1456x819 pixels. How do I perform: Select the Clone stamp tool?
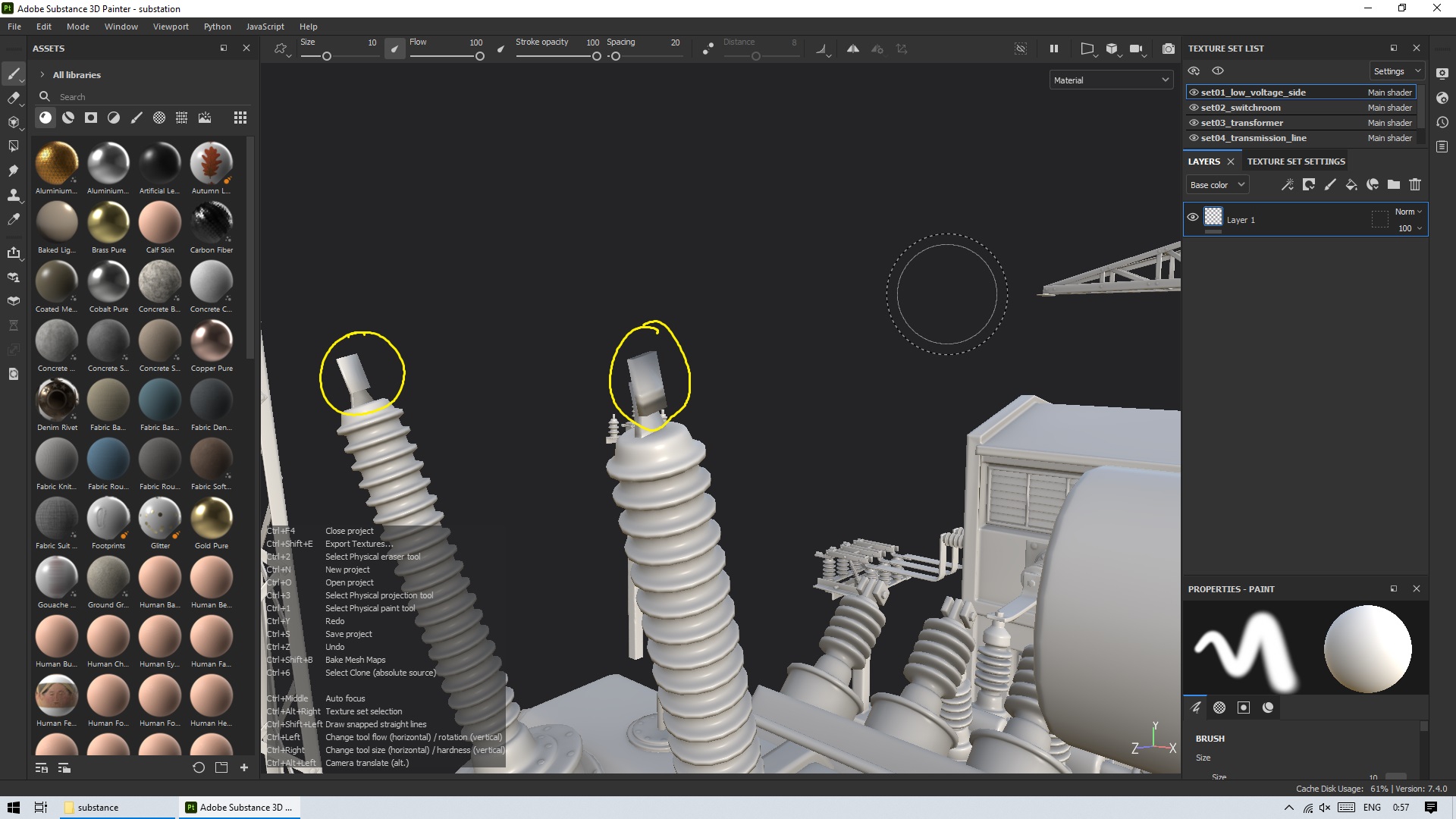(13, 195)
